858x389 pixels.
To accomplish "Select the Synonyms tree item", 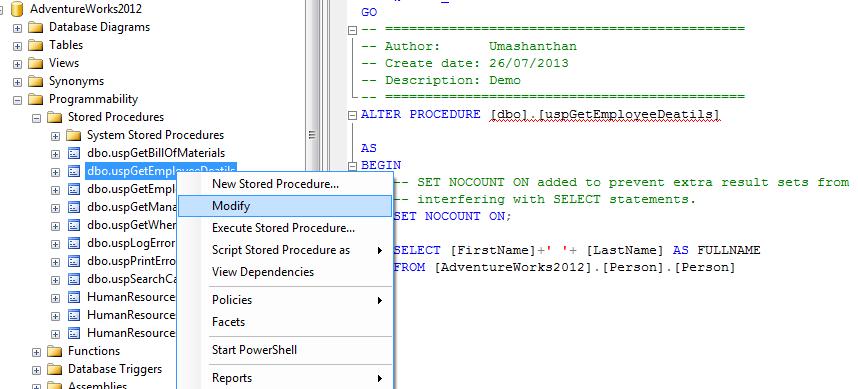I will tap(76, 81).
